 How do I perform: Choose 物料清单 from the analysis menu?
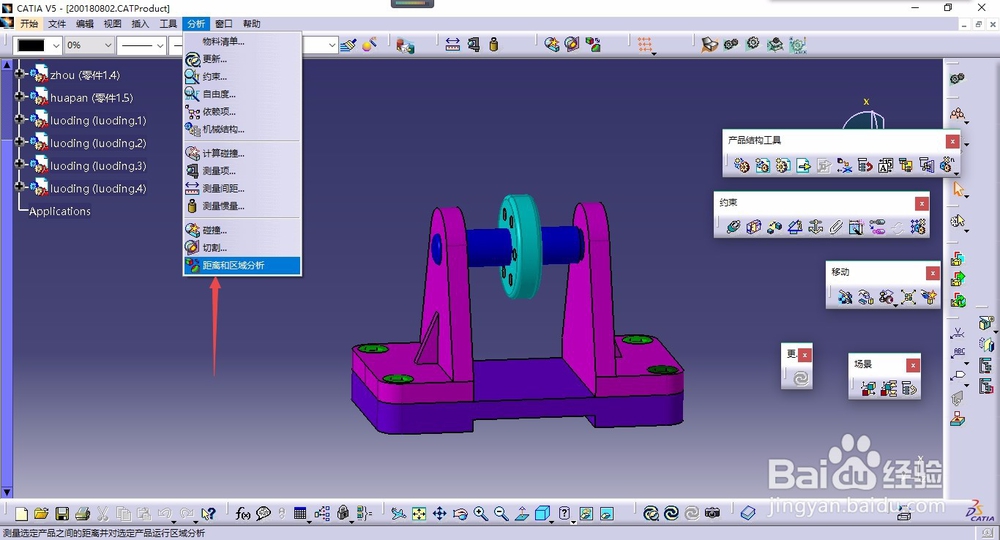(242, 41)
